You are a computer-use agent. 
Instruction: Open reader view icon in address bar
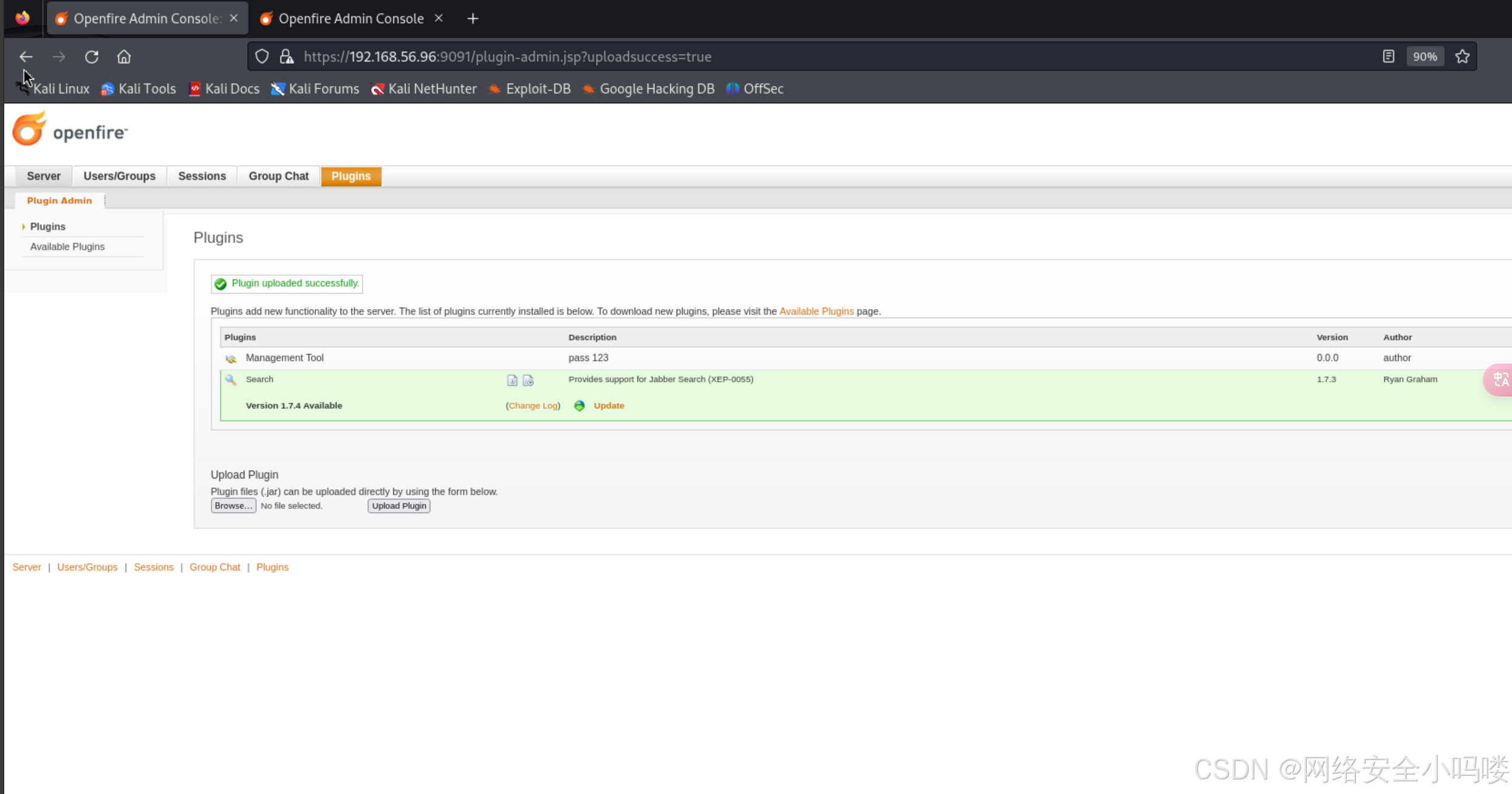point(1388,56)
